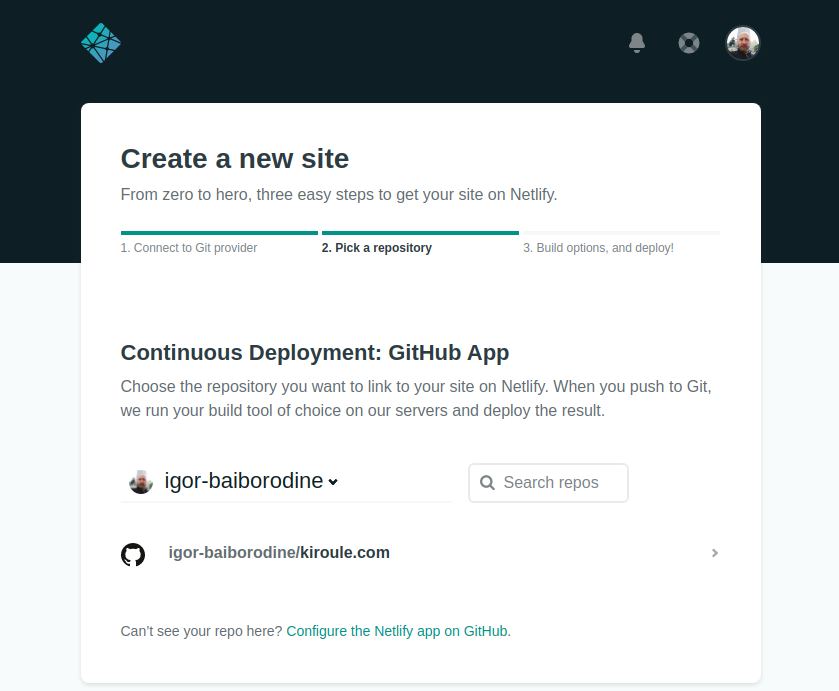Screen dimensions: 839x691
Task: Open the notifications bell
Action: coord(637,43)
